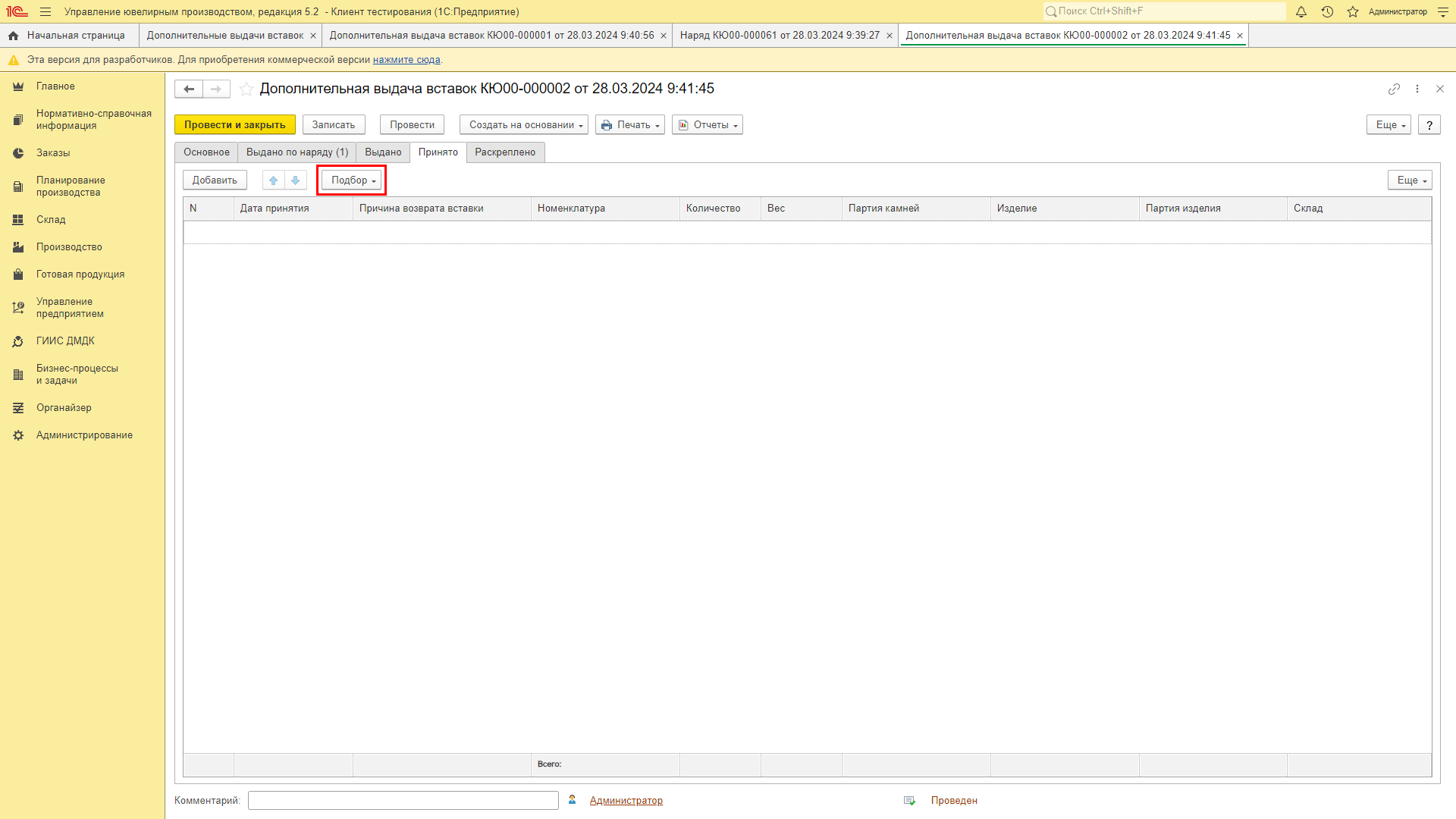Click the Провести button
The image size is (1456, 819).
[x=412, y=125]
